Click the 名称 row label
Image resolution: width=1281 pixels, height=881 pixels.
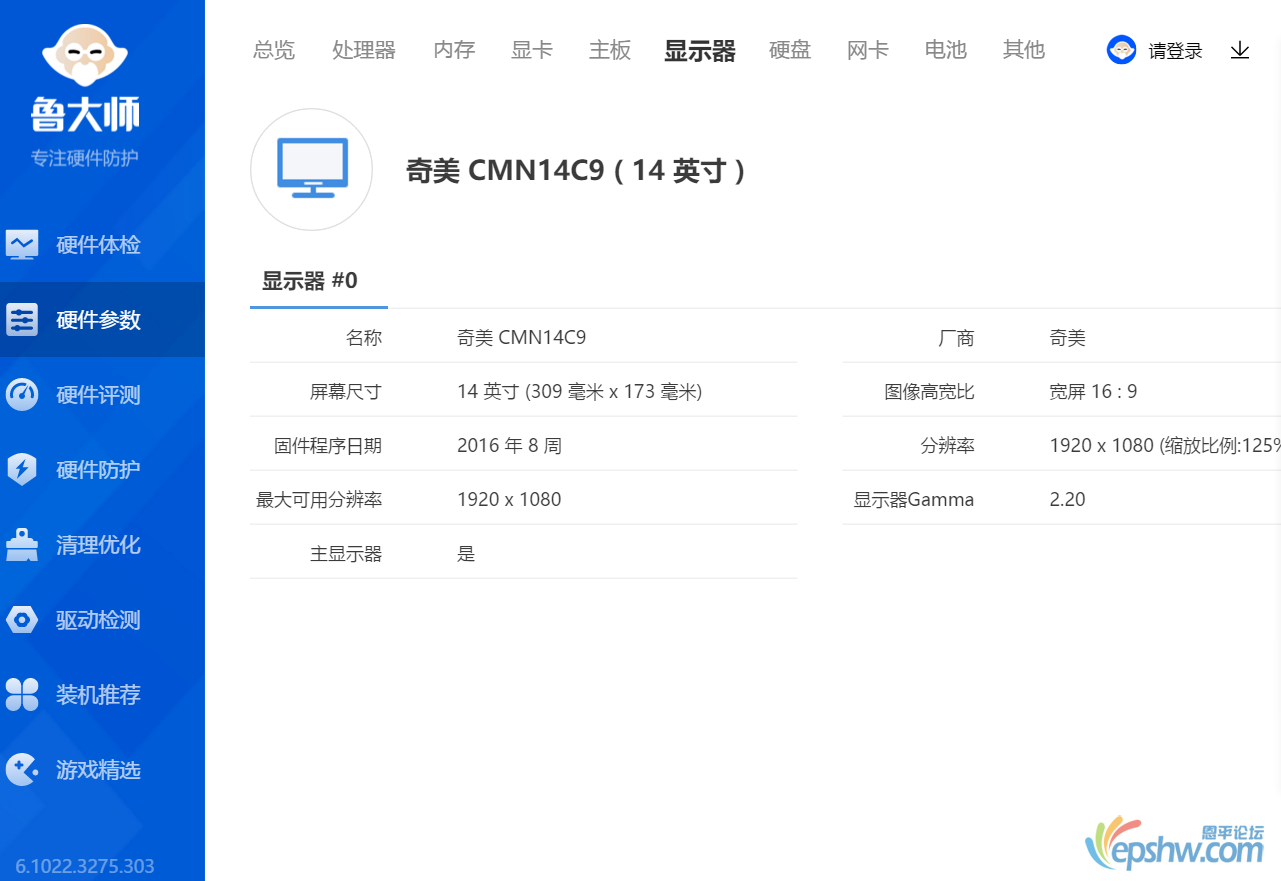(x=364, y=338)
